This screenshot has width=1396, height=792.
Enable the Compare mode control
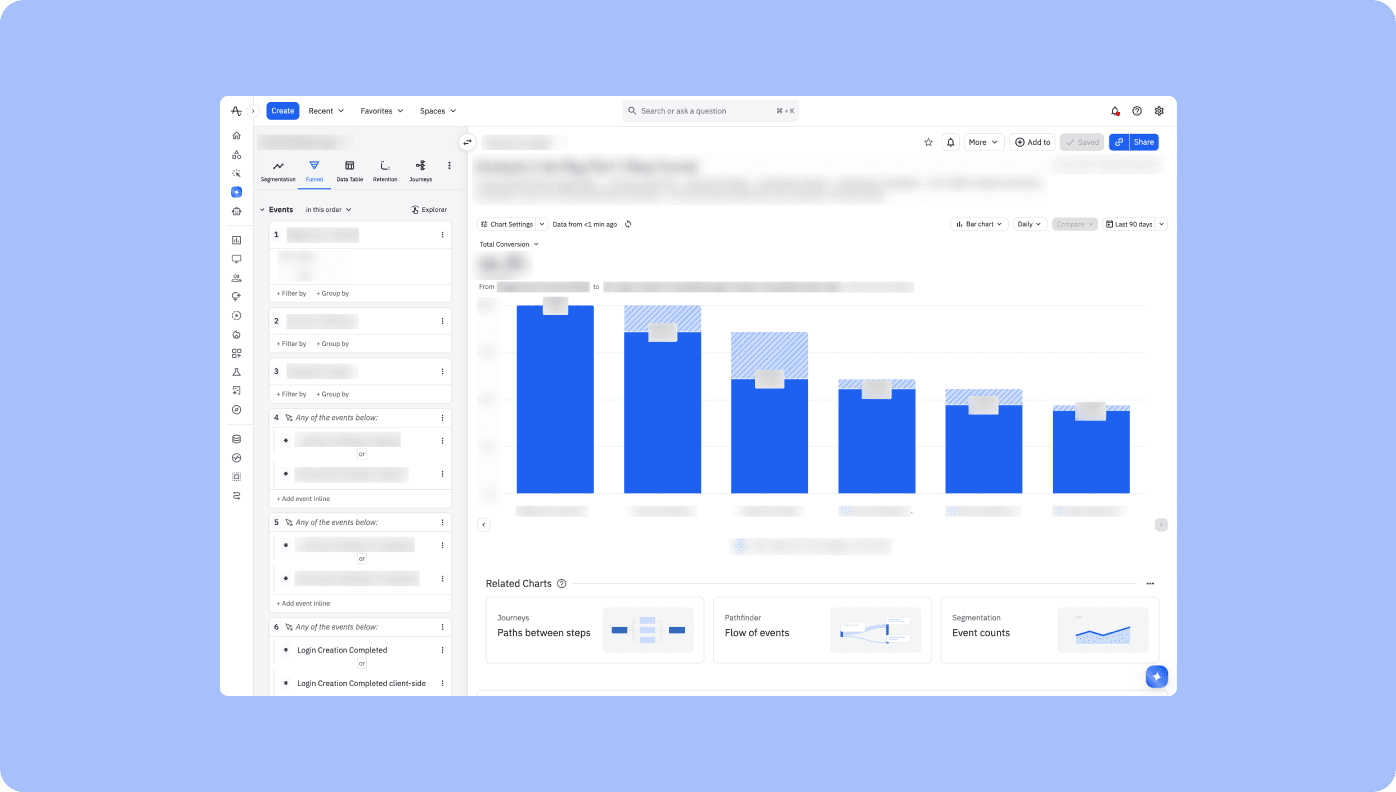click(x=1074, y=222)
